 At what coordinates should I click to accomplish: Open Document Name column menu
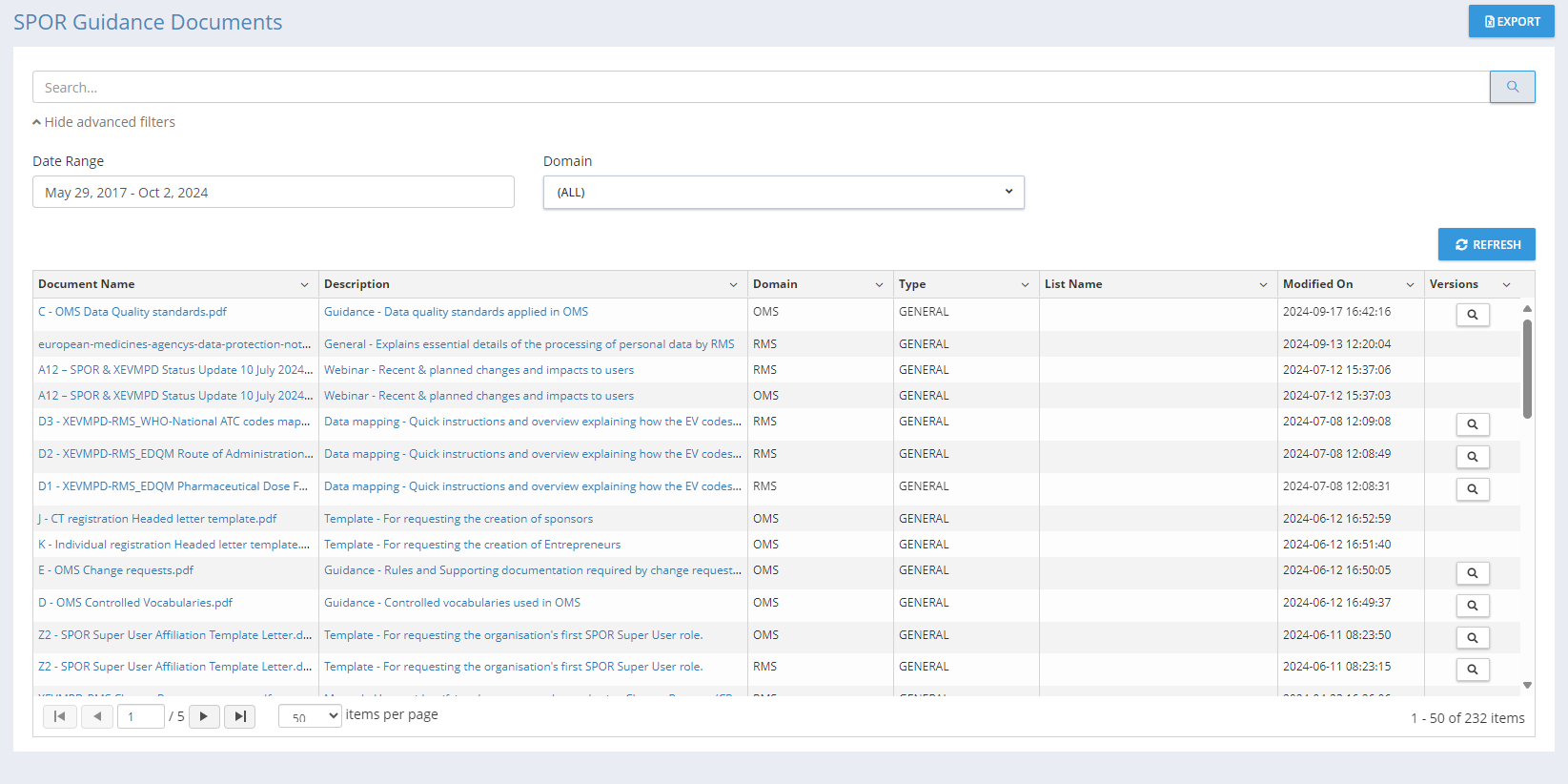coord(304,285)
